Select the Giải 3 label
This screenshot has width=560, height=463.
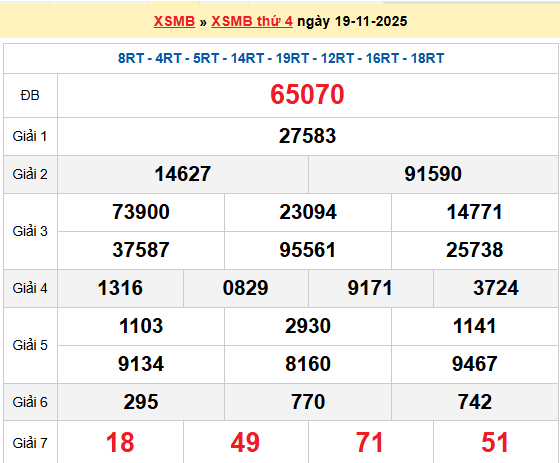click(30, 231)
